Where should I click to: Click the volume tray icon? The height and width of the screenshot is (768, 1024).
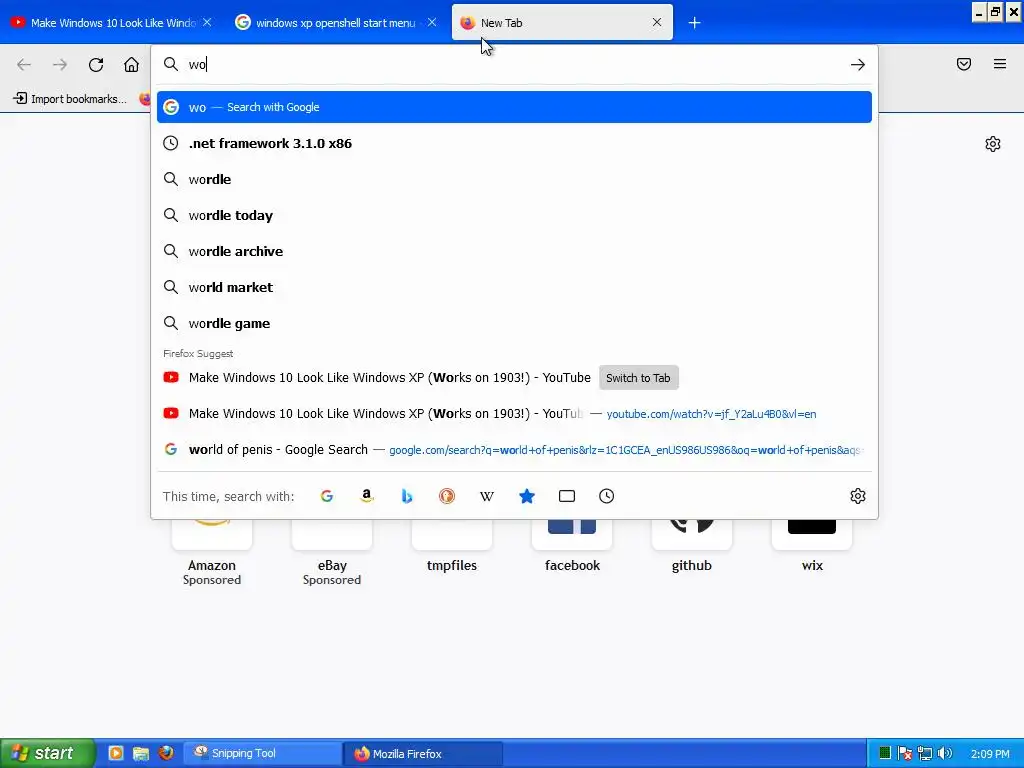(945, 754)
